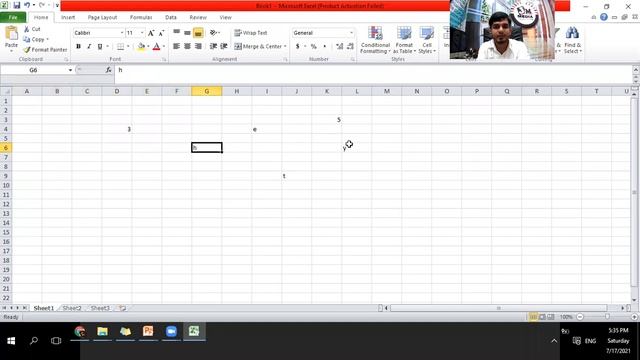Open the Merge & Center dropdown arrow
Screen dimensions: 640x360
click(x=285, y=47)
